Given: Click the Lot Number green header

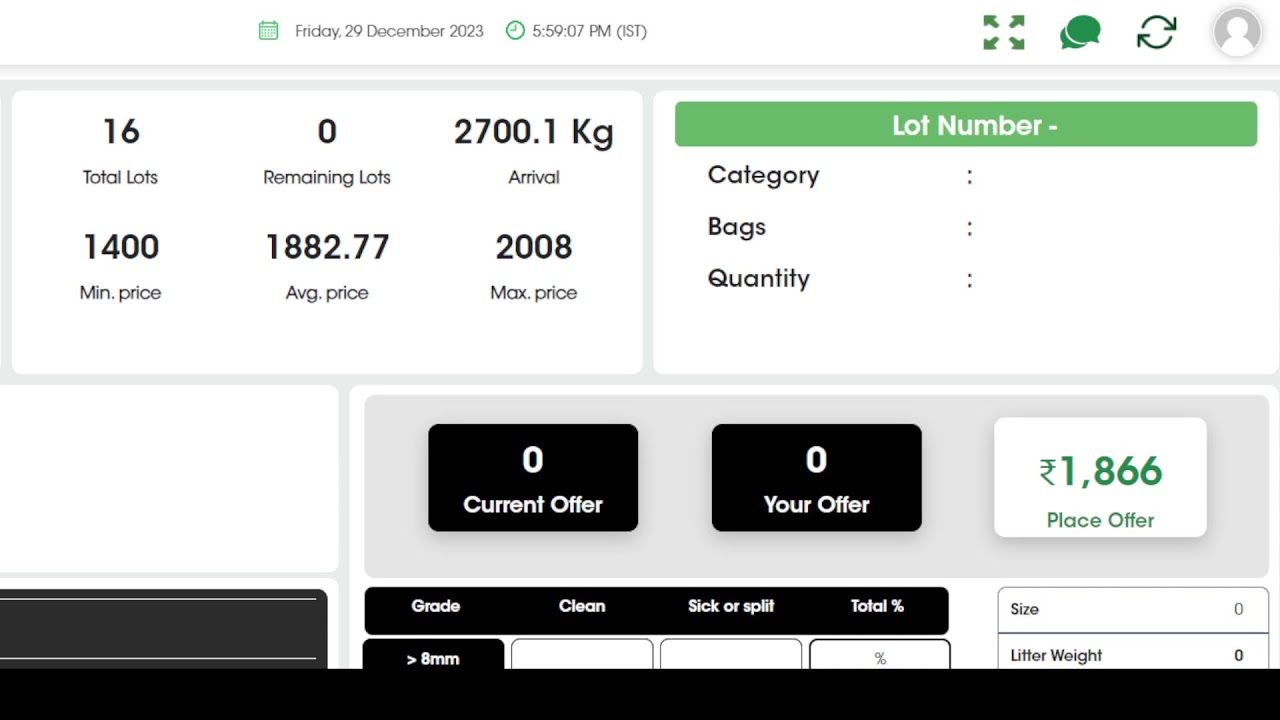Looking at the screenshot, I should [966, 125].
